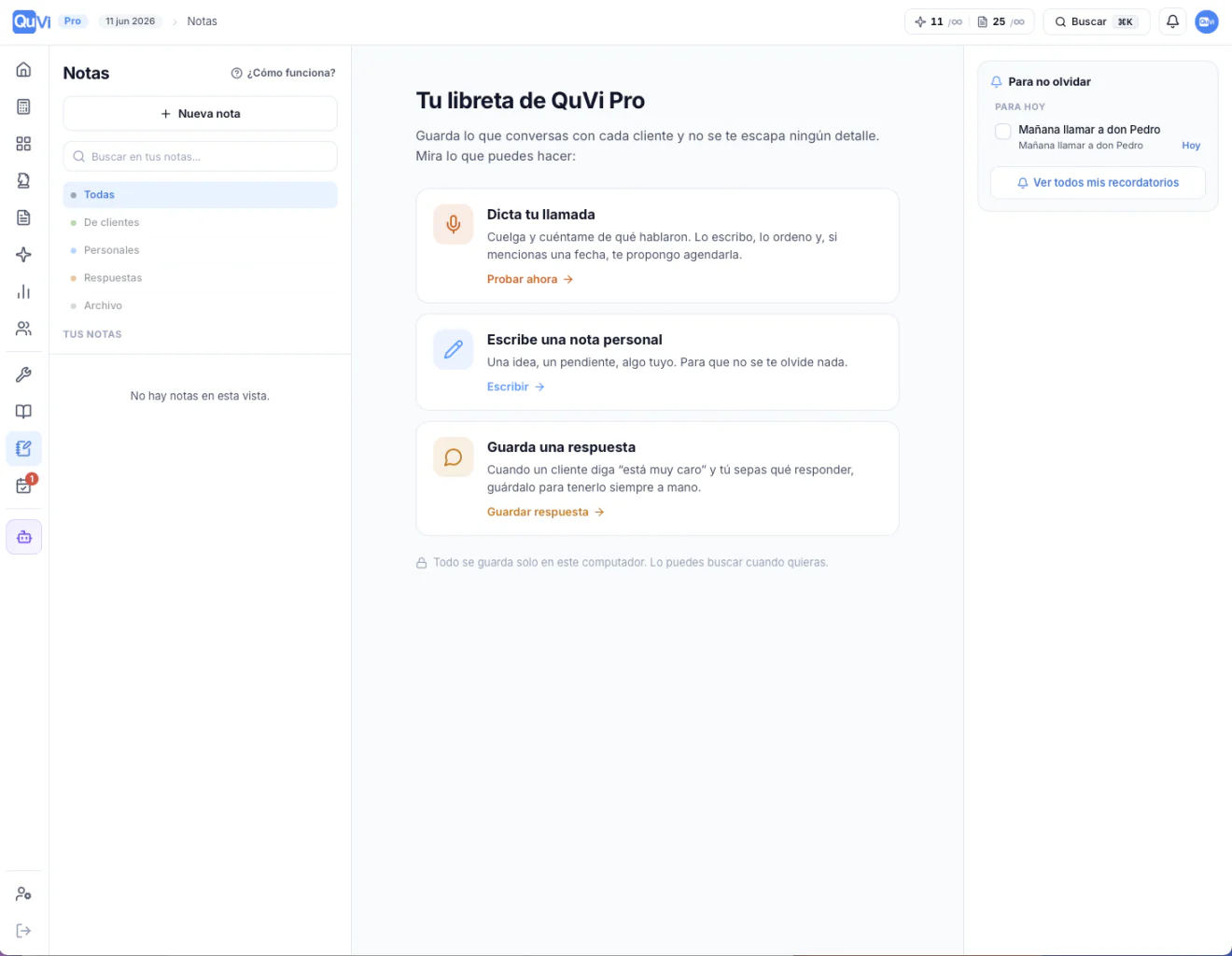1232x956 pixels.
Task: Click the Notas breadcrumb
Action: 202,21
